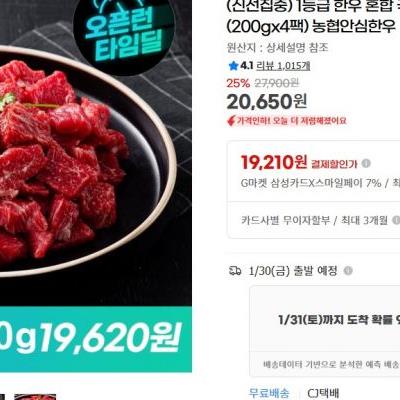Open info icon beside 결제할인가
The height and width of the screenshot is (400, 400).
366,164
